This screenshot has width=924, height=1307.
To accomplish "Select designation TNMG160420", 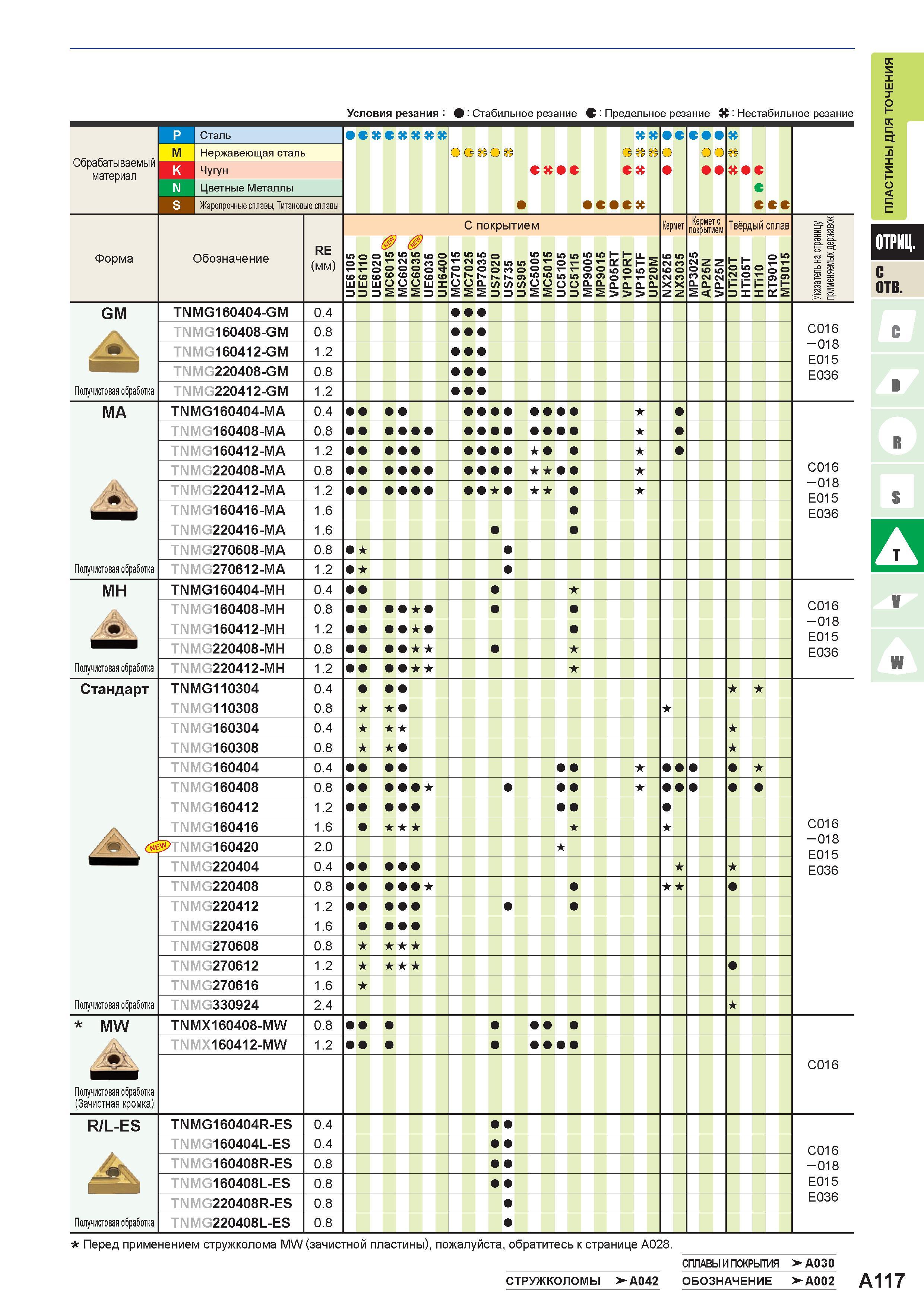I will (x=215, y=846).
